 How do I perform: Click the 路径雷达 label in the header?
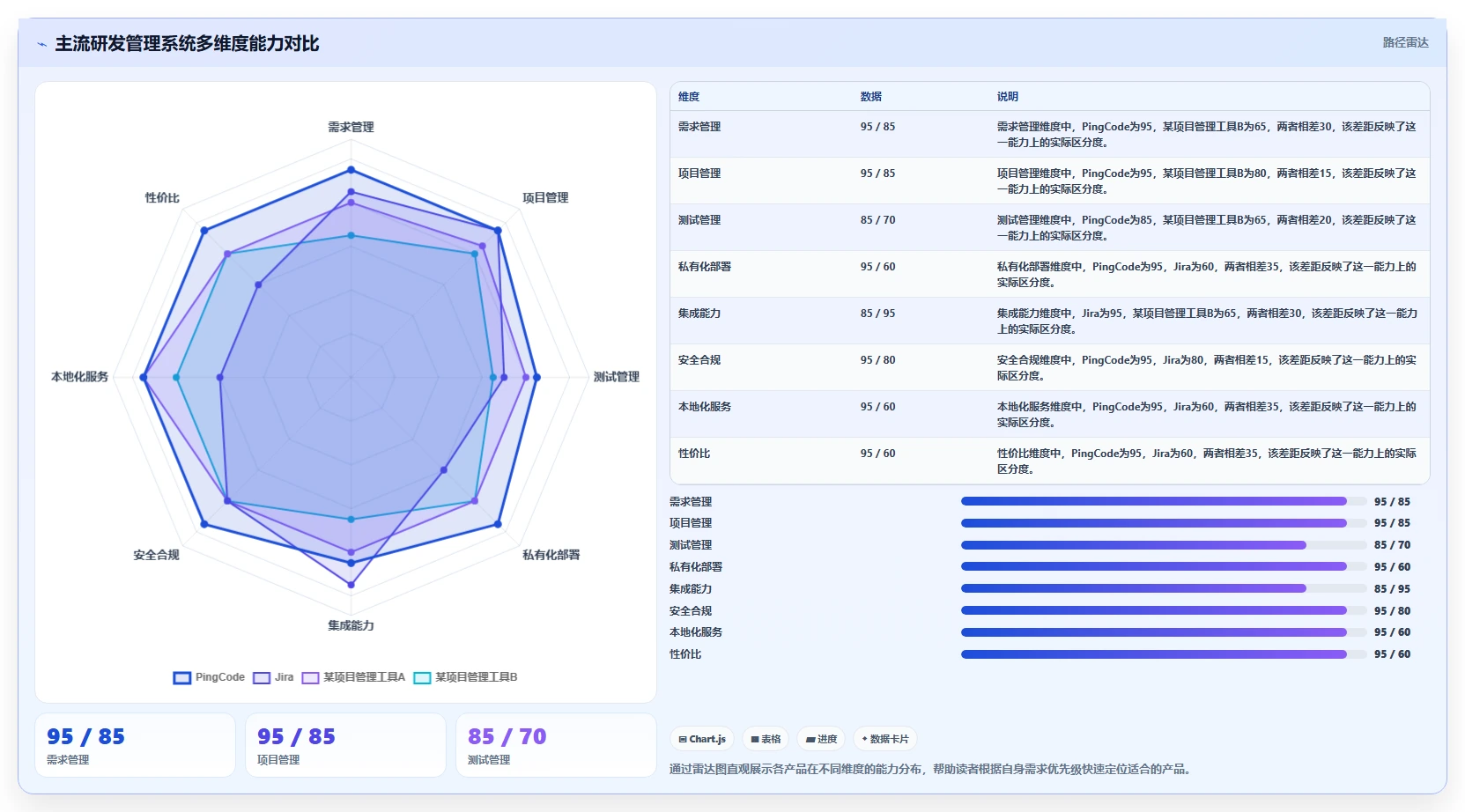(x=1405, y=42)
